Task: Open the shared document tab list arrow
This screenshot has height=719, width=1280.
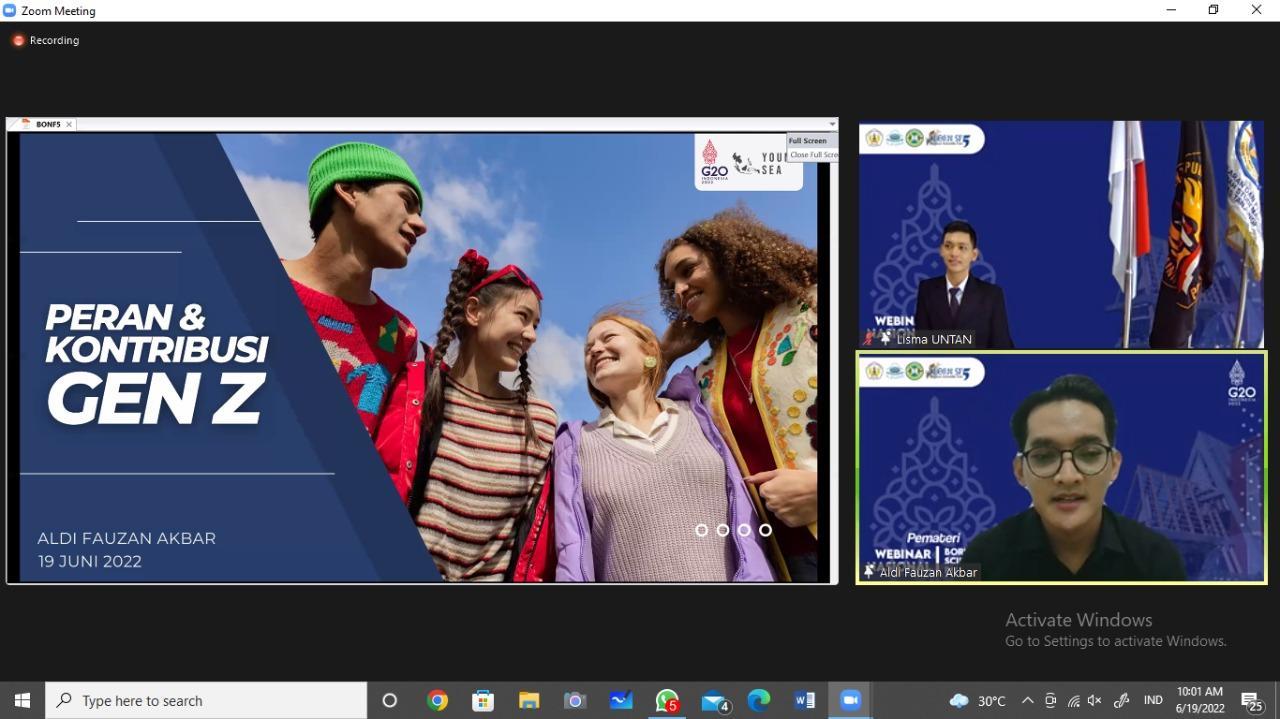Action: [831, 125]
